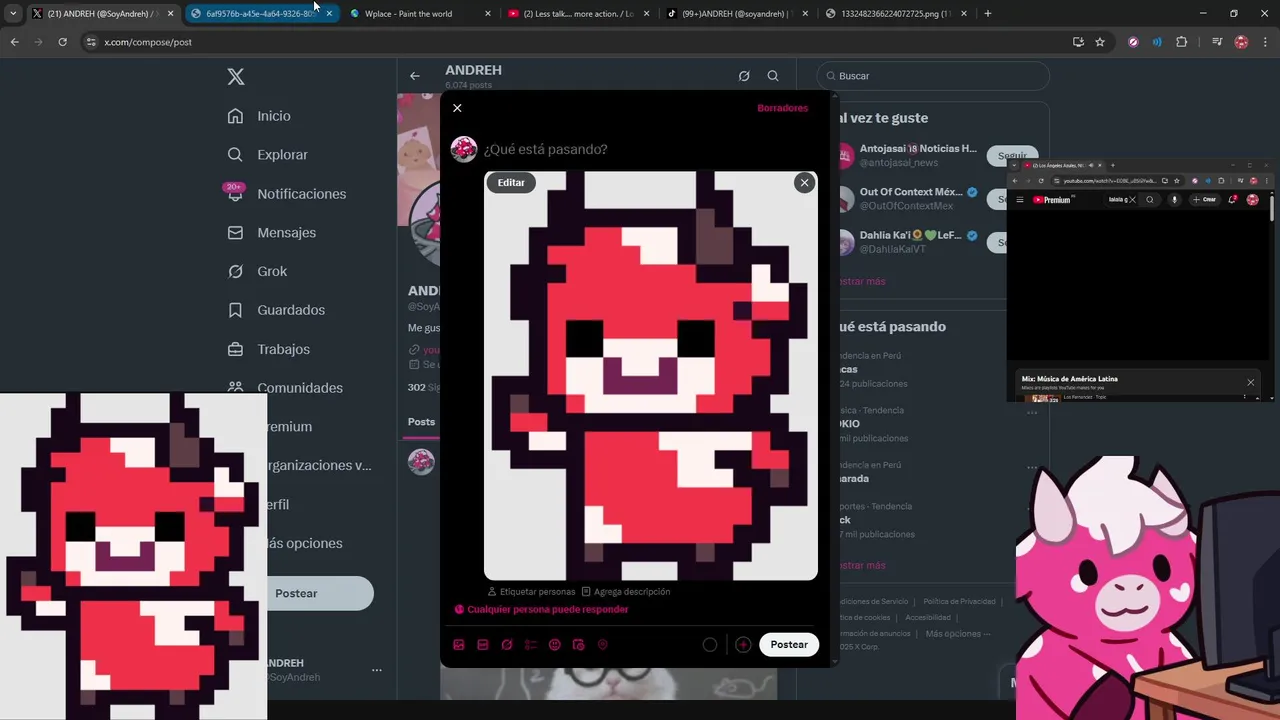Screen dimensions: 1280x720
Task: Open Dahlia Ka'i profile suggestion
Action: 910,242
